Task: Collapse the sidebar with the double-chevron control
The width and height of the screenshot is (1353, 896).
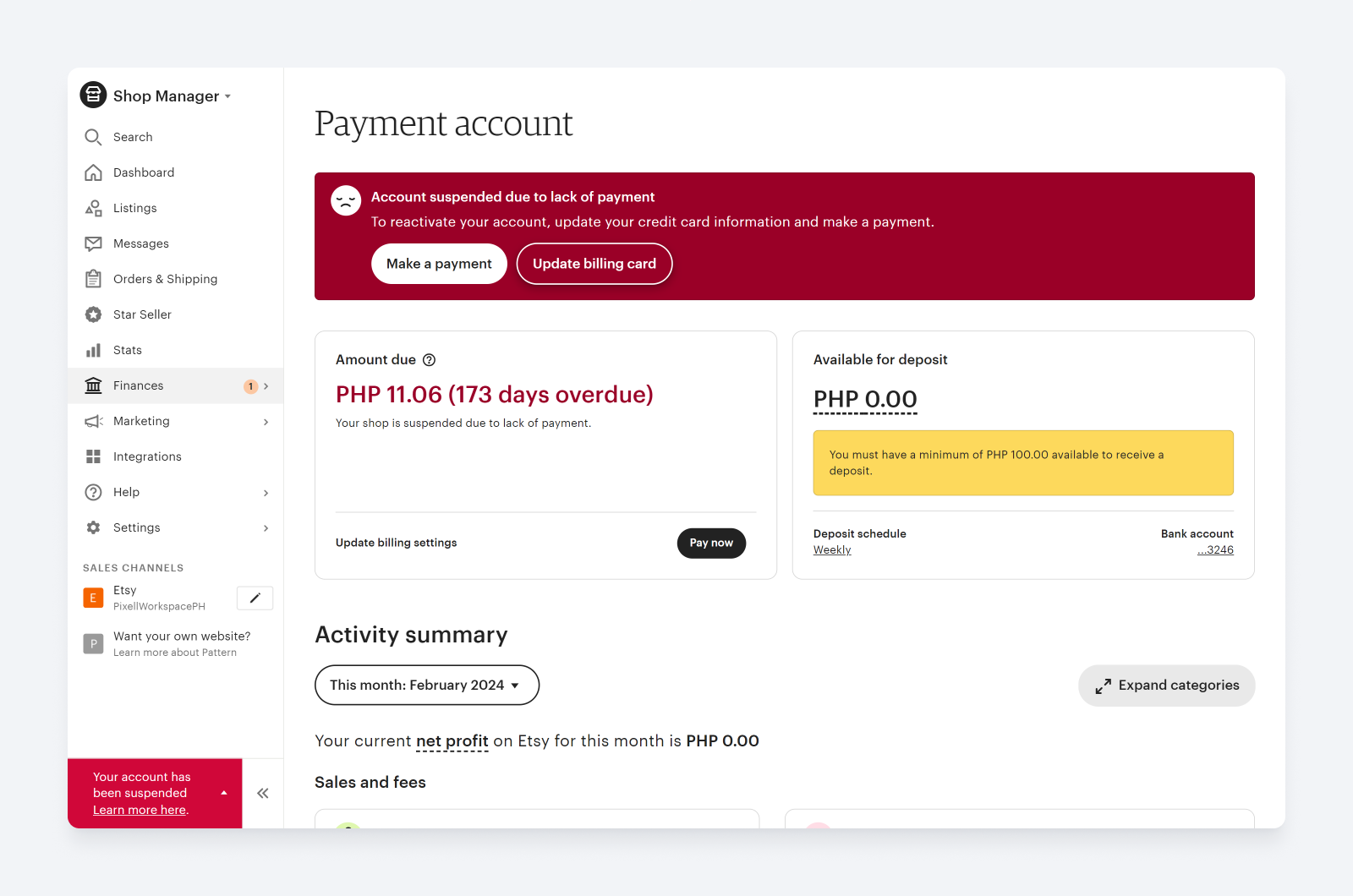Action: click(262, 793)
